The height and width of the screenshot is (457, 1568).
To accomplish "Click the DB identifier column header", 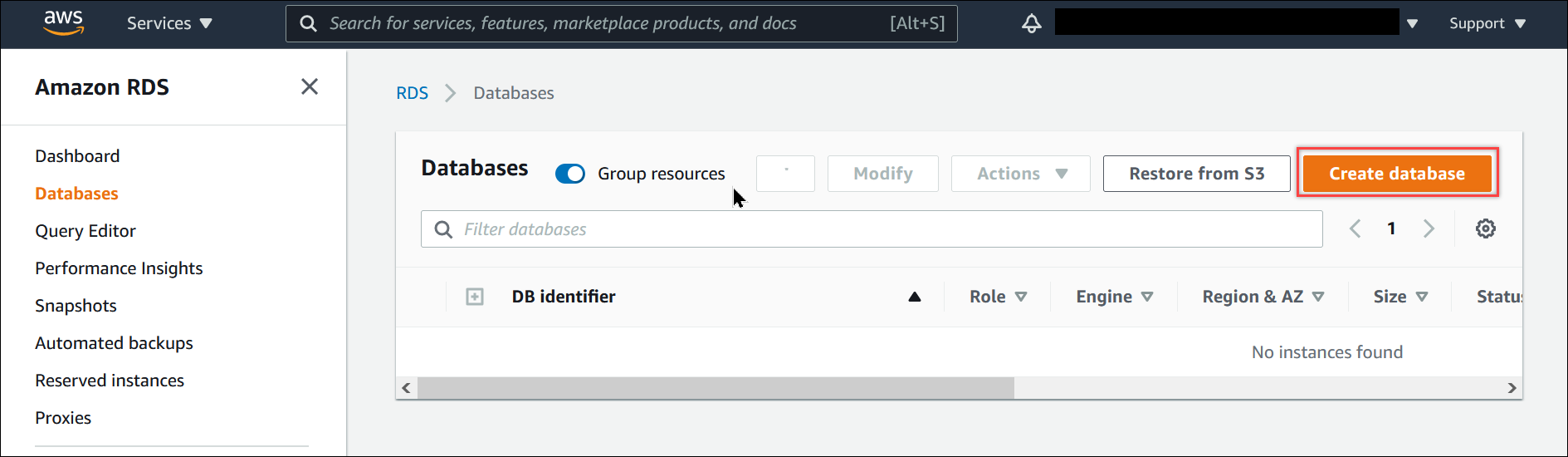I will tap(564, 297).
